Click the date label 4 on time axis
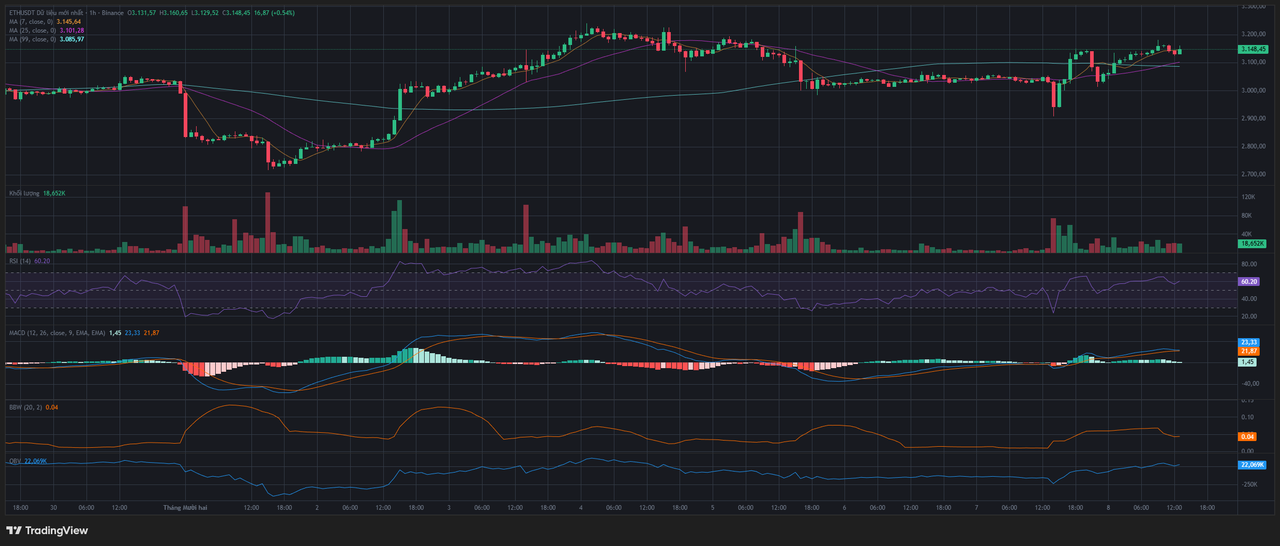Image resolution: width=1280 pixels, height=546 pixels. tap(581, 508)
